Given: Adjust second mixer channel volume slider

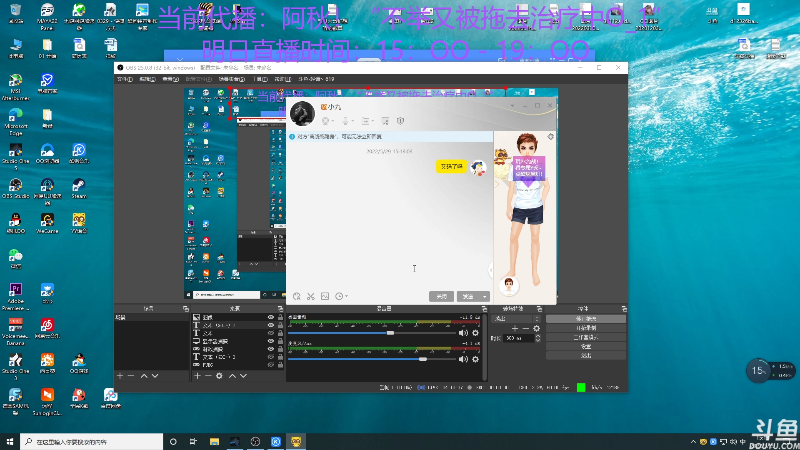Looking at the screenshot, I should (x=371, y=359).
